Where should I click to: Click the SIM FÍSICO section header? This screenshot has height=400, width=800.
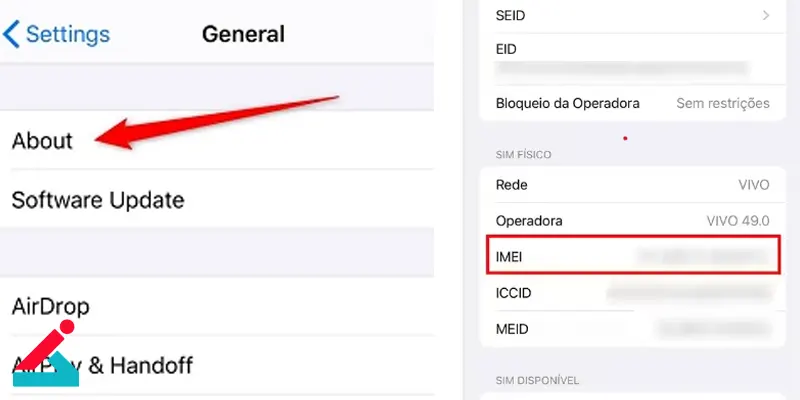523,155
